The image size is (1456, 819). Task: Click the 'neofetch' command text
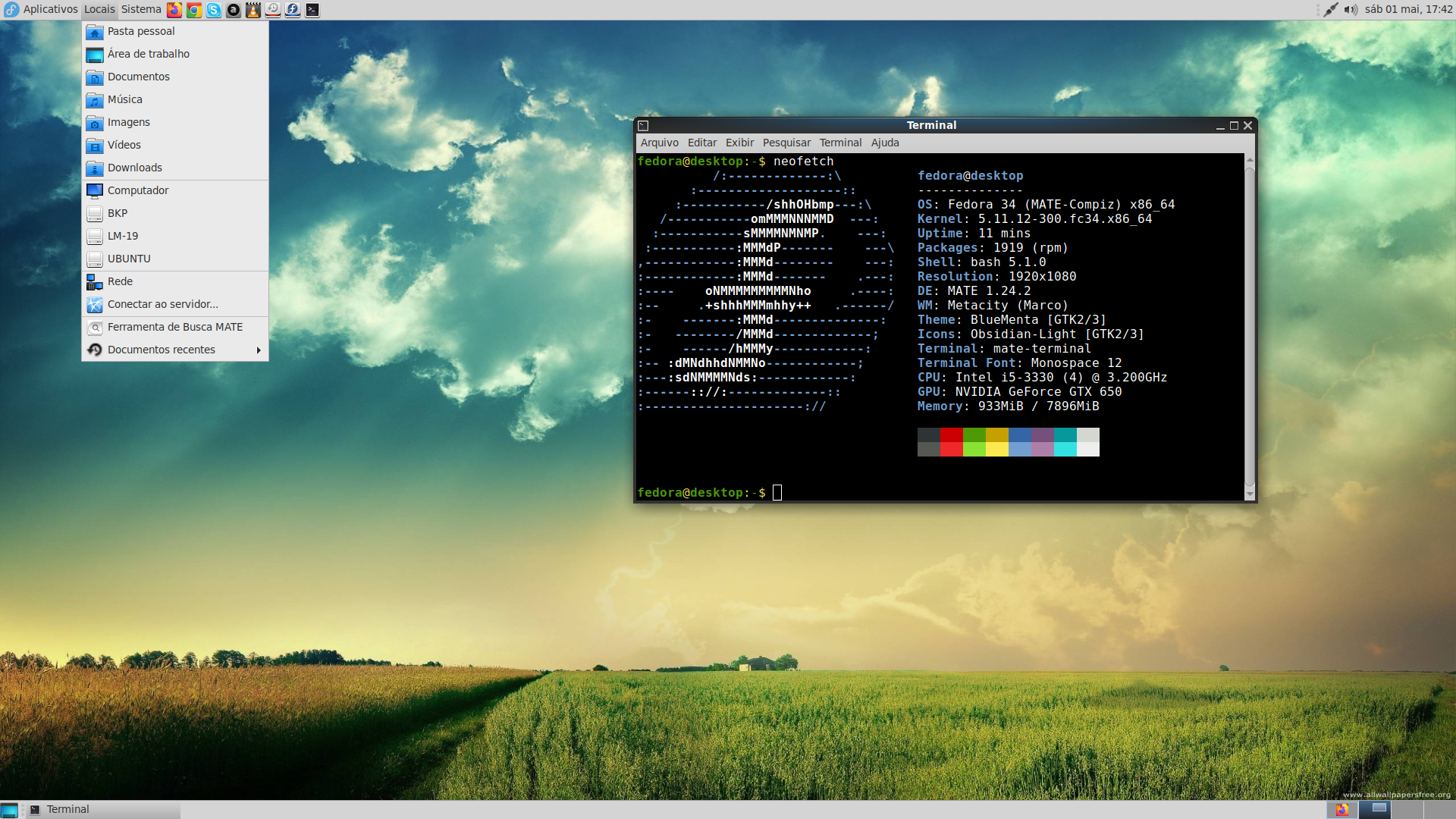tap(803, 162)
